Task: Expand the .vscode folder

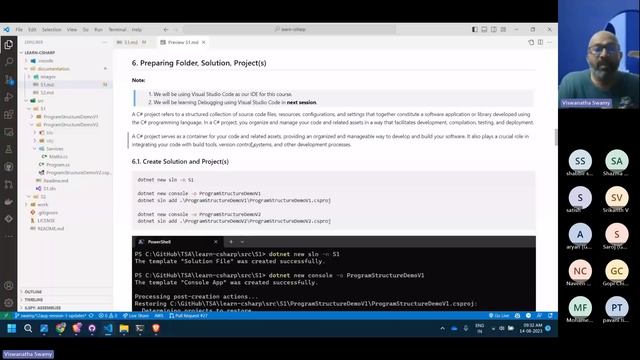Action: 45,60
